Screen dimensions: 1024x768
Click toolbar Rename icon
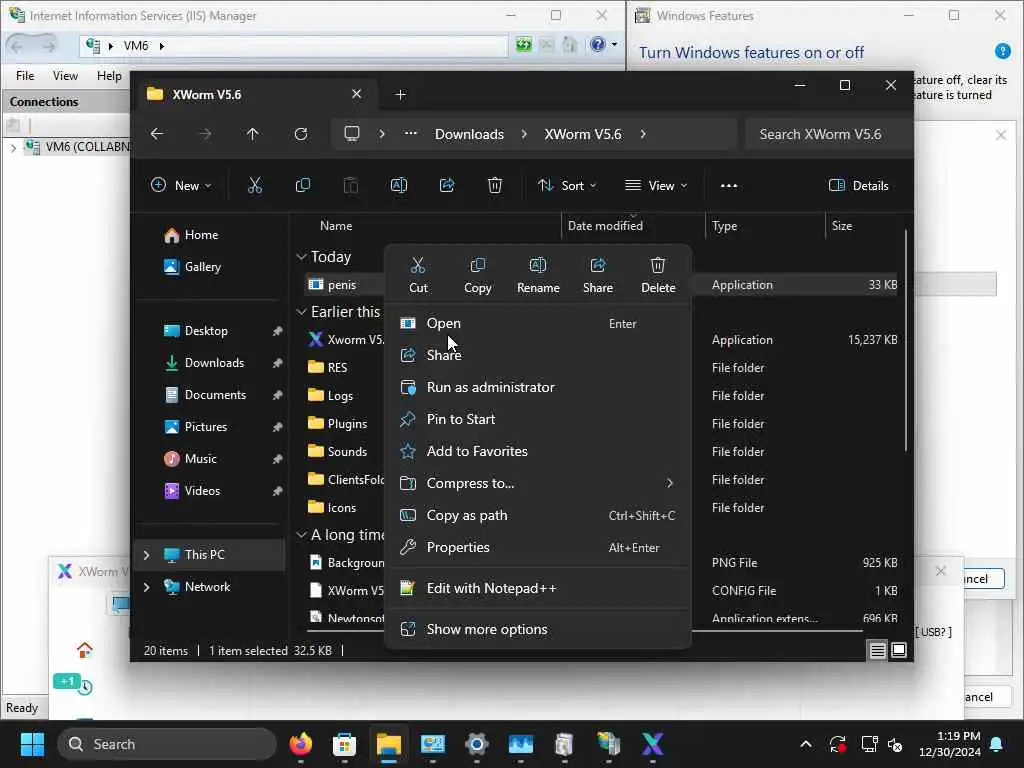coord(398,185)
